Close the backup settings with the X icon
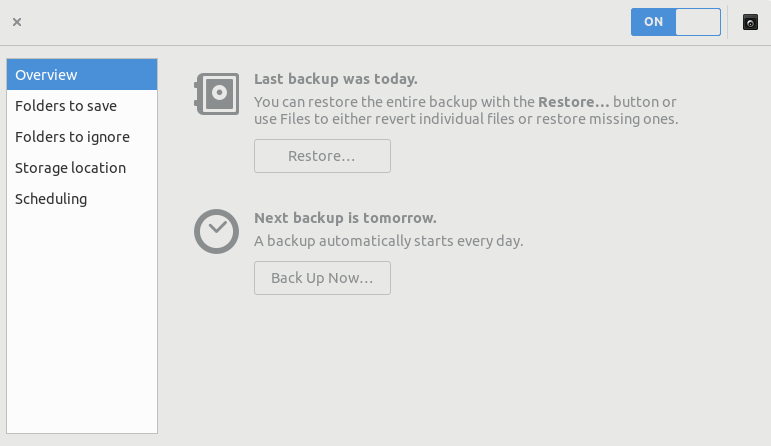 pos(17,22)
